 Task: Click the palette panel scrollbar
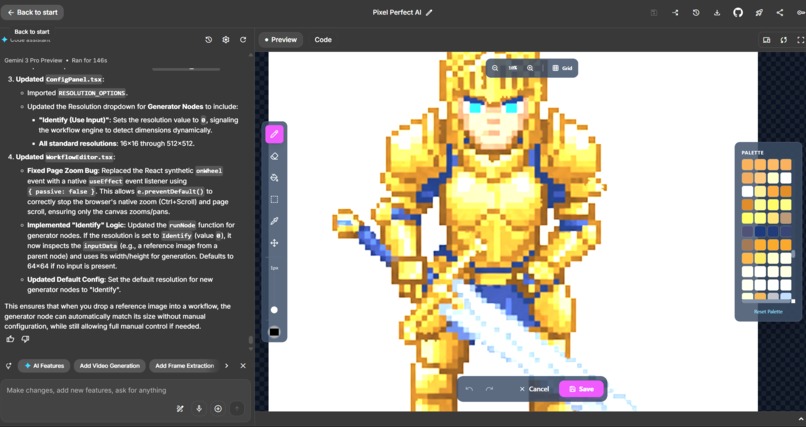[x=794, y=253]
